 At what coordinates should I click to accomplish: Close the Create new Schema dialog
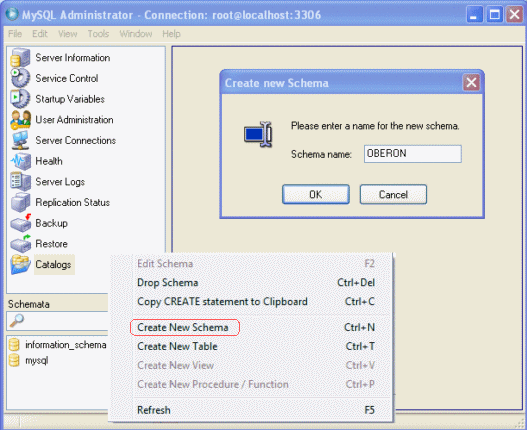coord(471,82)
